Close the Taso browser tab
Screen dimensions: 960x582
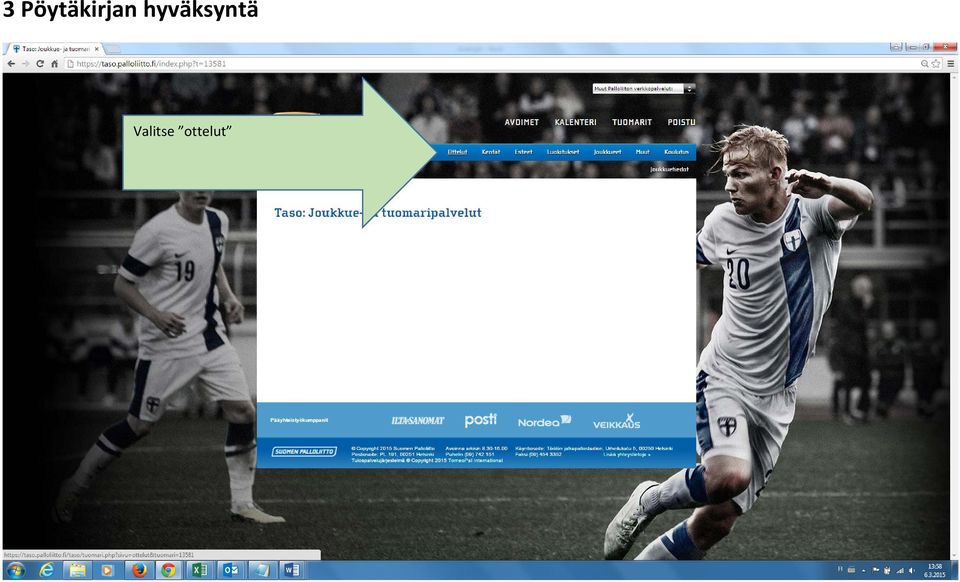coord(97,49)
